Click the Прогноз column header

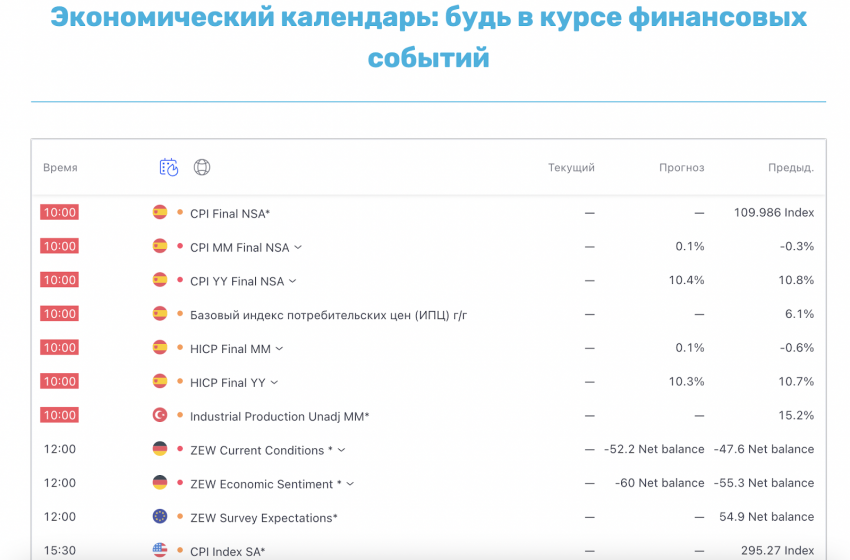(682, 168)
